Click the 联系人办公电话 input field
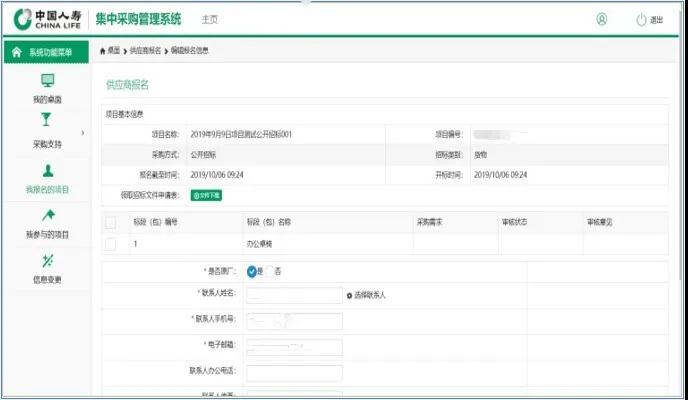This screenshot has width=688, height=400. tap(294, 373)
